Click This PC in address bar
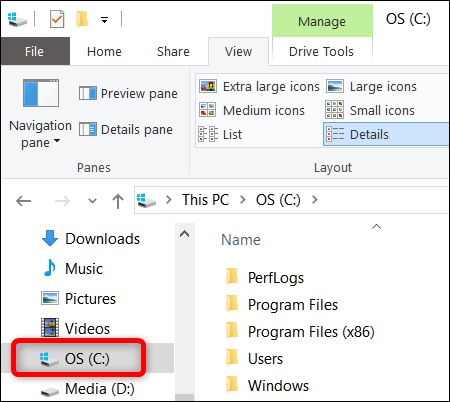 pyautogui.click(x=205, y=200)
